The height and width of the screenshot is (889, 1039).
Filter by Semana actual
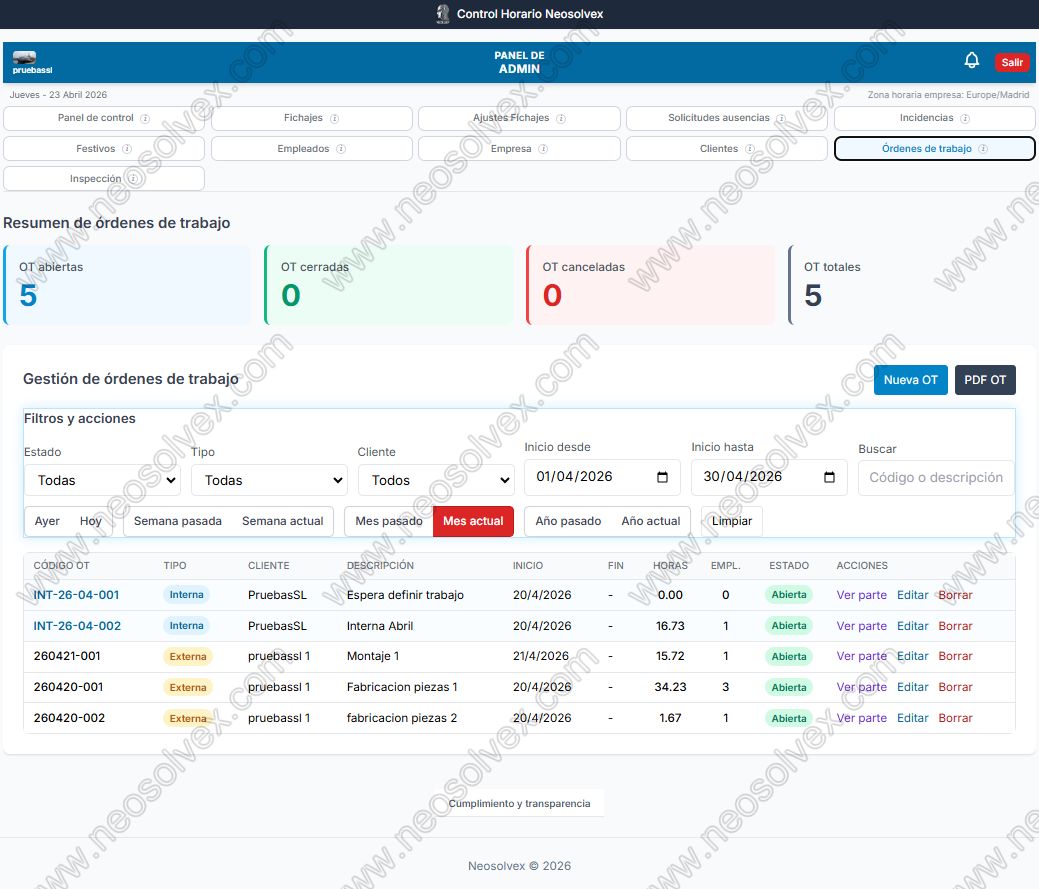(x=283, y=521)
